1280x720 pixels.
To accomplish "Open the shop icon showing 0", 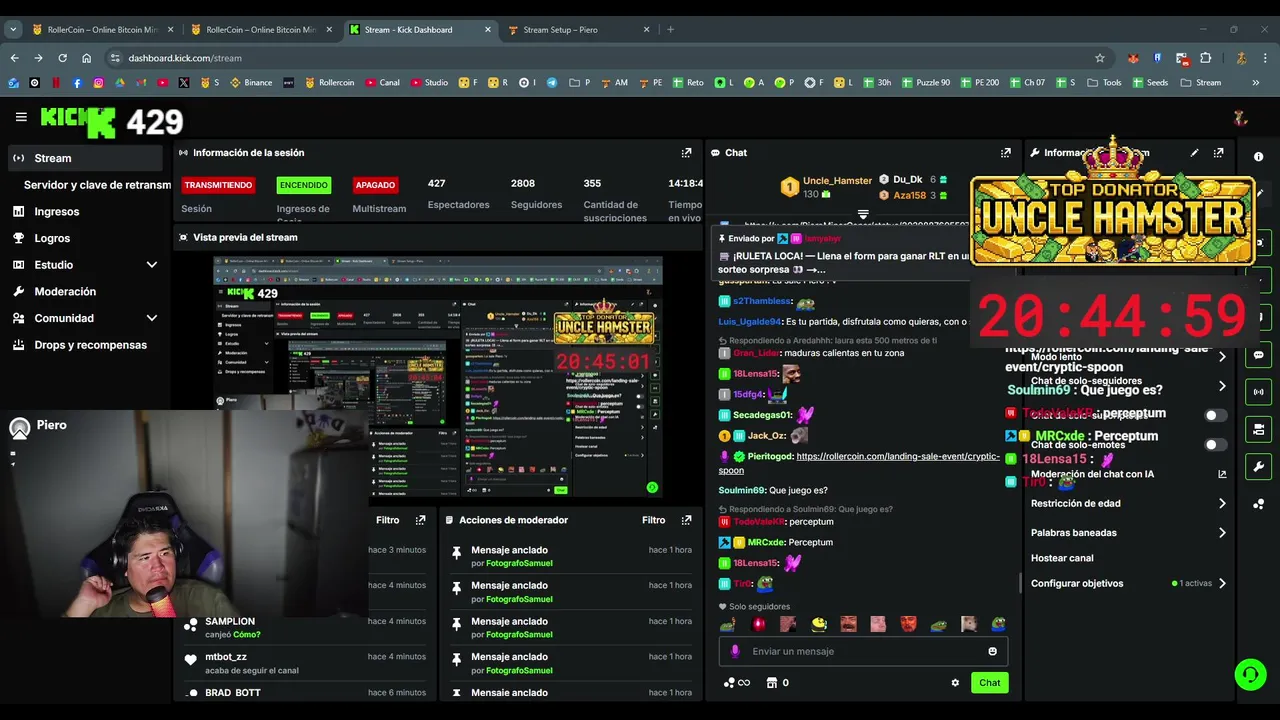I will click(x=777, y=683).
